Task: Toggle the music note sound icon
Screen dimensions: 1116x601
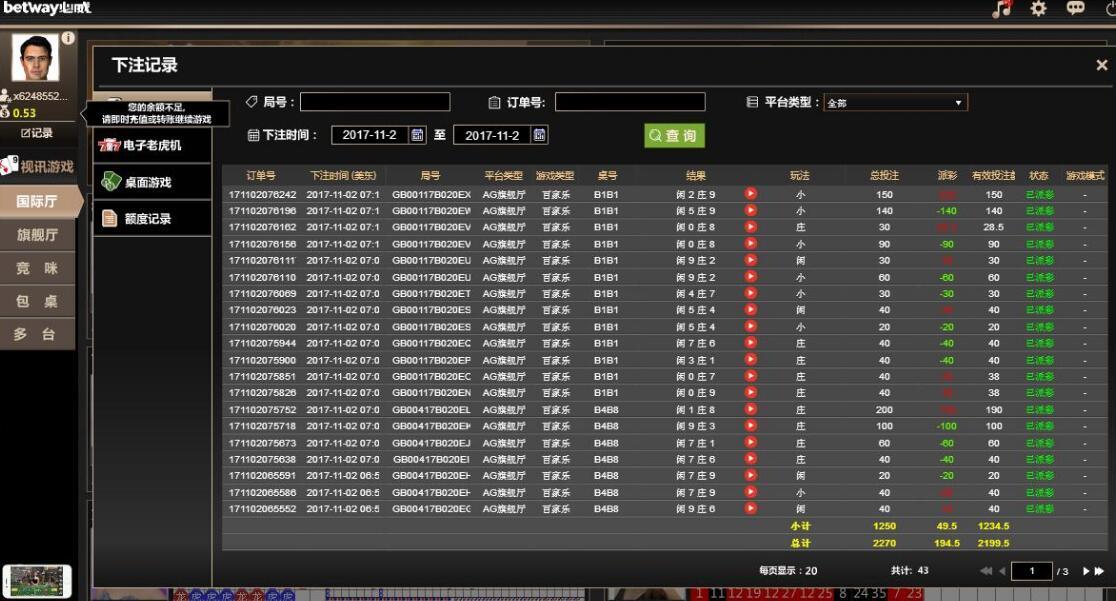Action: (1001, 9)
